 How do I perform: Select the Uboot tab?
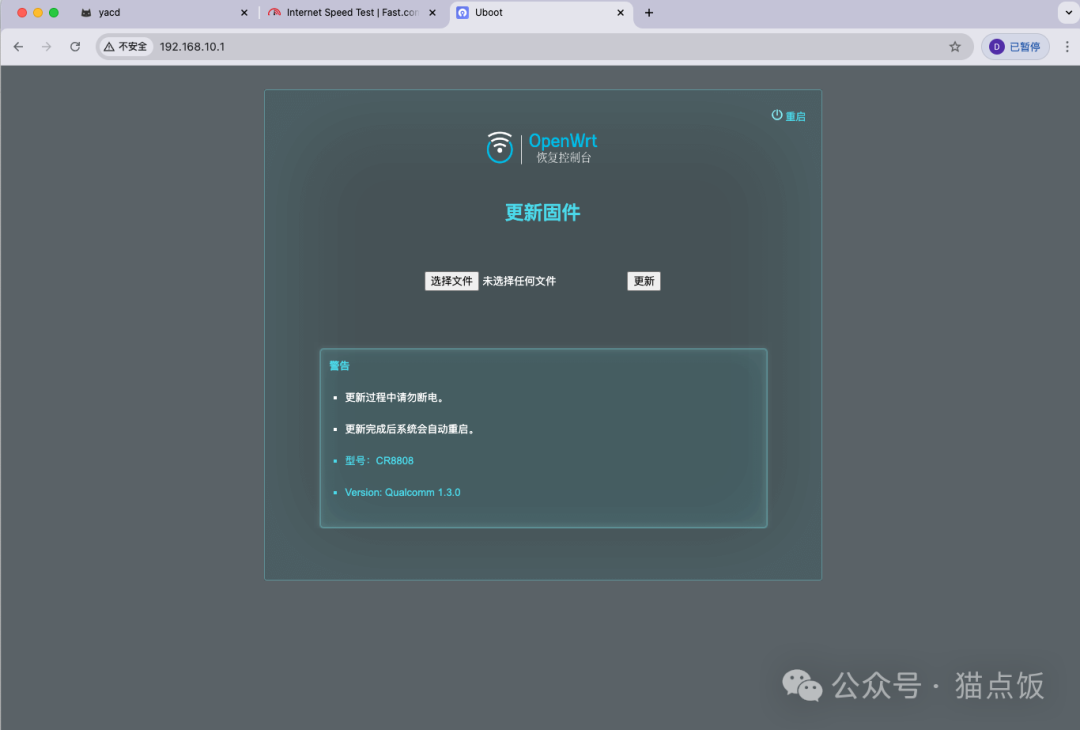click(541, 12)
